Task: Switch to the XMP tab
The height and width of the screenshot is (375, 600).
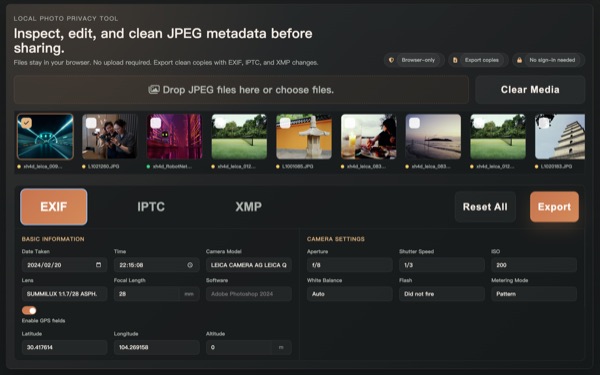Action: click(x=248, y=207)
